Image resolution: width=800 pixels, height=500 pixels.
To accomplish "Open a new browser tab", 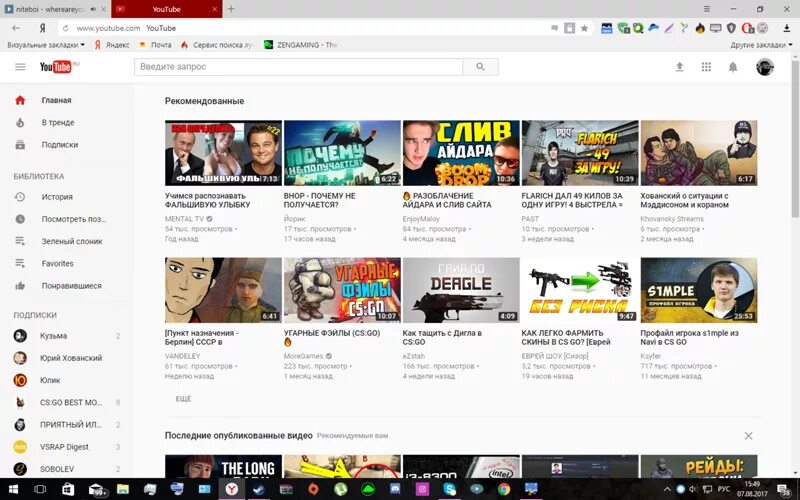I will pyautogui.click(x=231, y=9).
